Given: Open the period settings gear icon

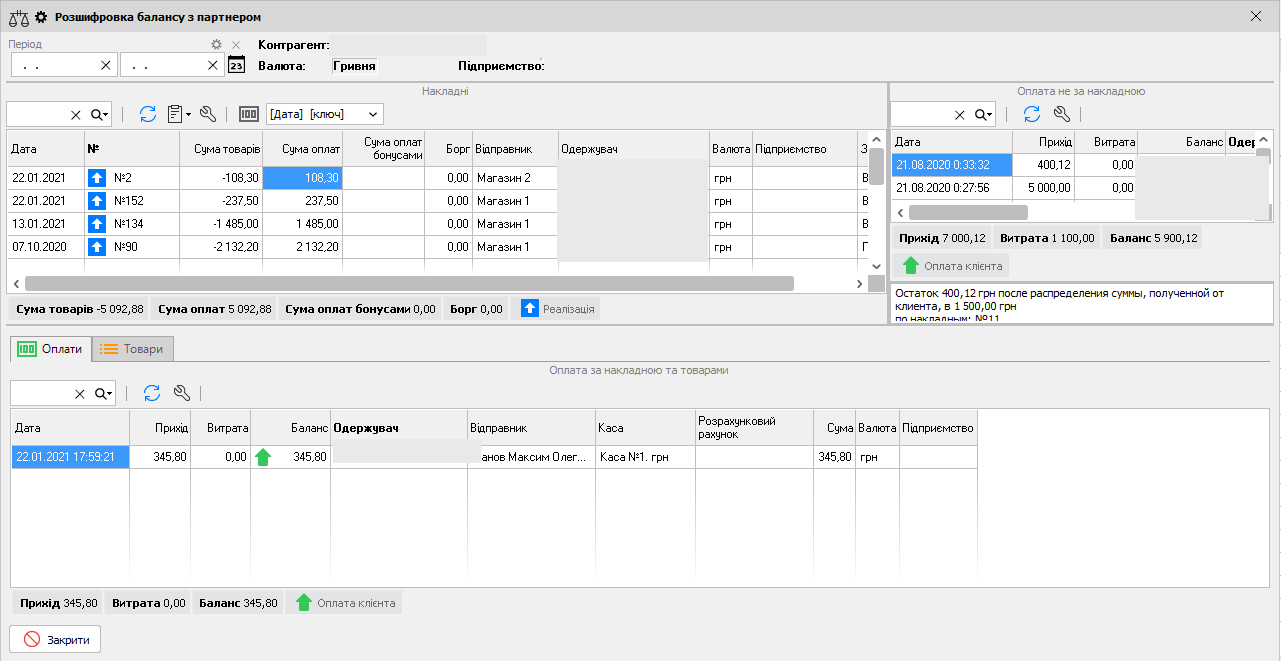Looking at the screenshot, I should click(216, 45).
